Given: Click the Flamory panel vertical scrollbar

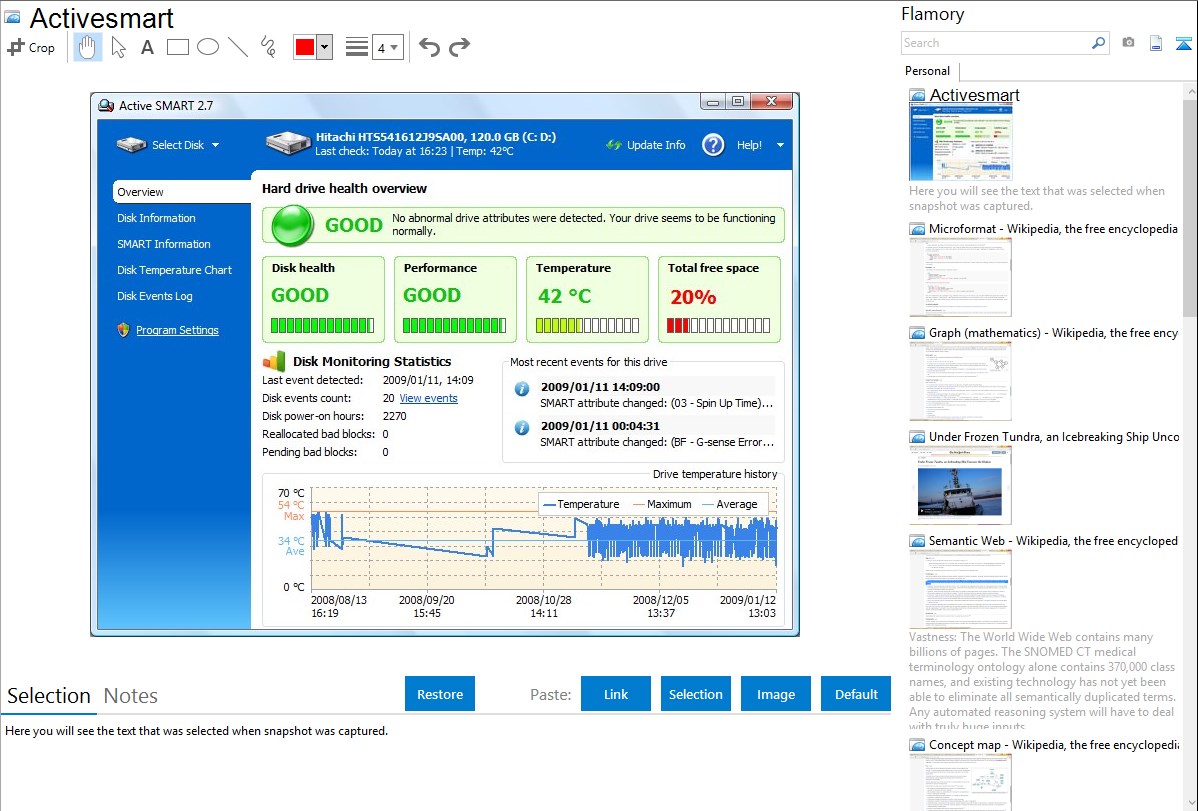Looking at the screenshot, I should tap(1190, 206).
